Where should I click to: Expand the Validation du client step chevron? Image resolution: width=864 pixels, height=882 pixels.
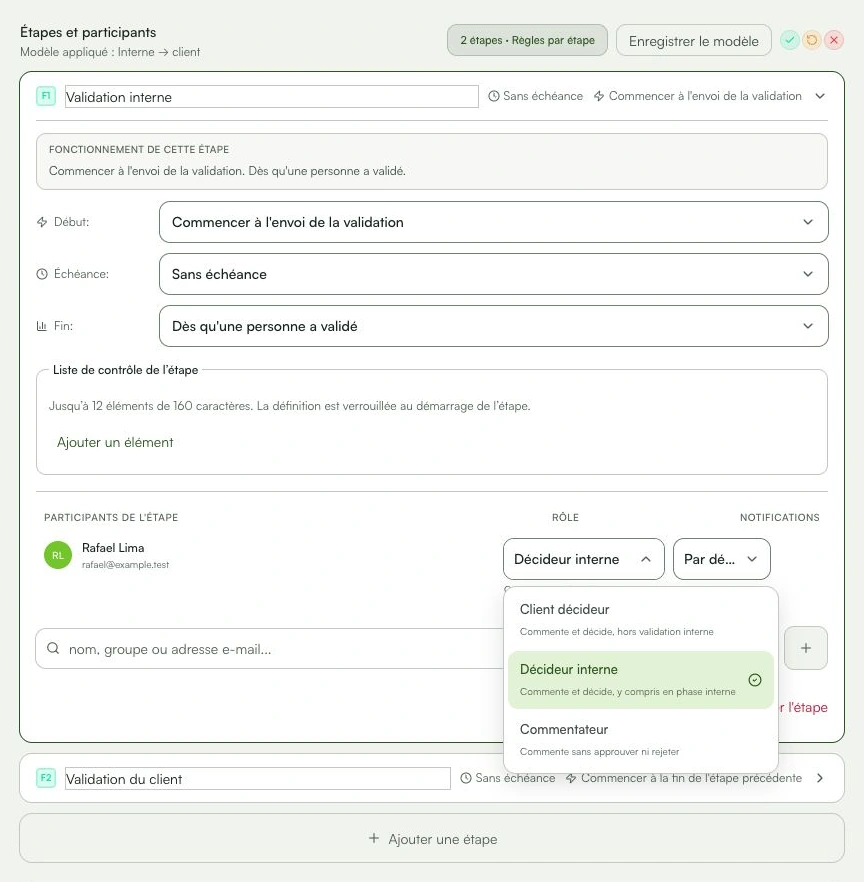pos(820,778)
